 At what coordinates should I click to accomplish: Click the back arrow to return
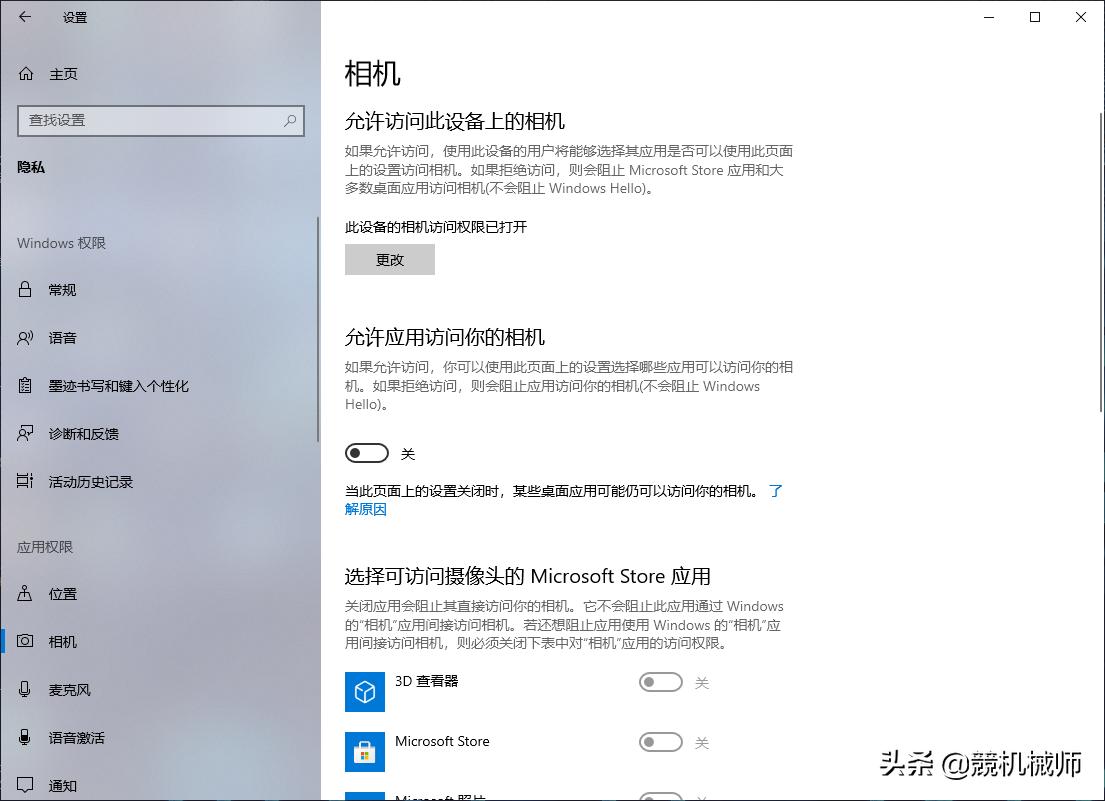(24, 17)
